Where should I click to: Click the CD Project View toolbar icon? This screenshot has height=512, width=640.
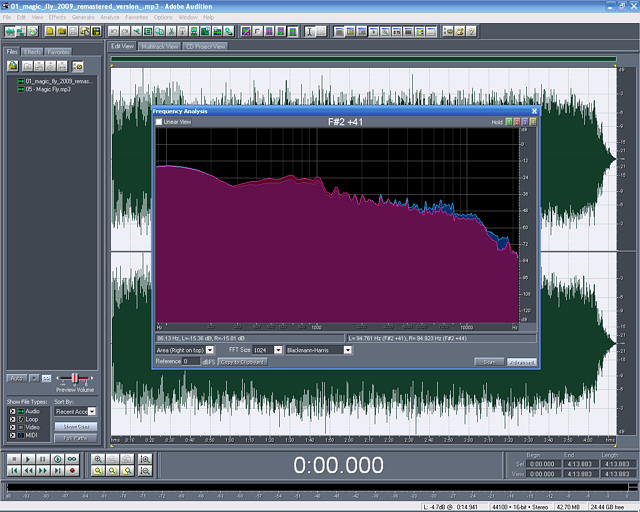tap(32, 31)
